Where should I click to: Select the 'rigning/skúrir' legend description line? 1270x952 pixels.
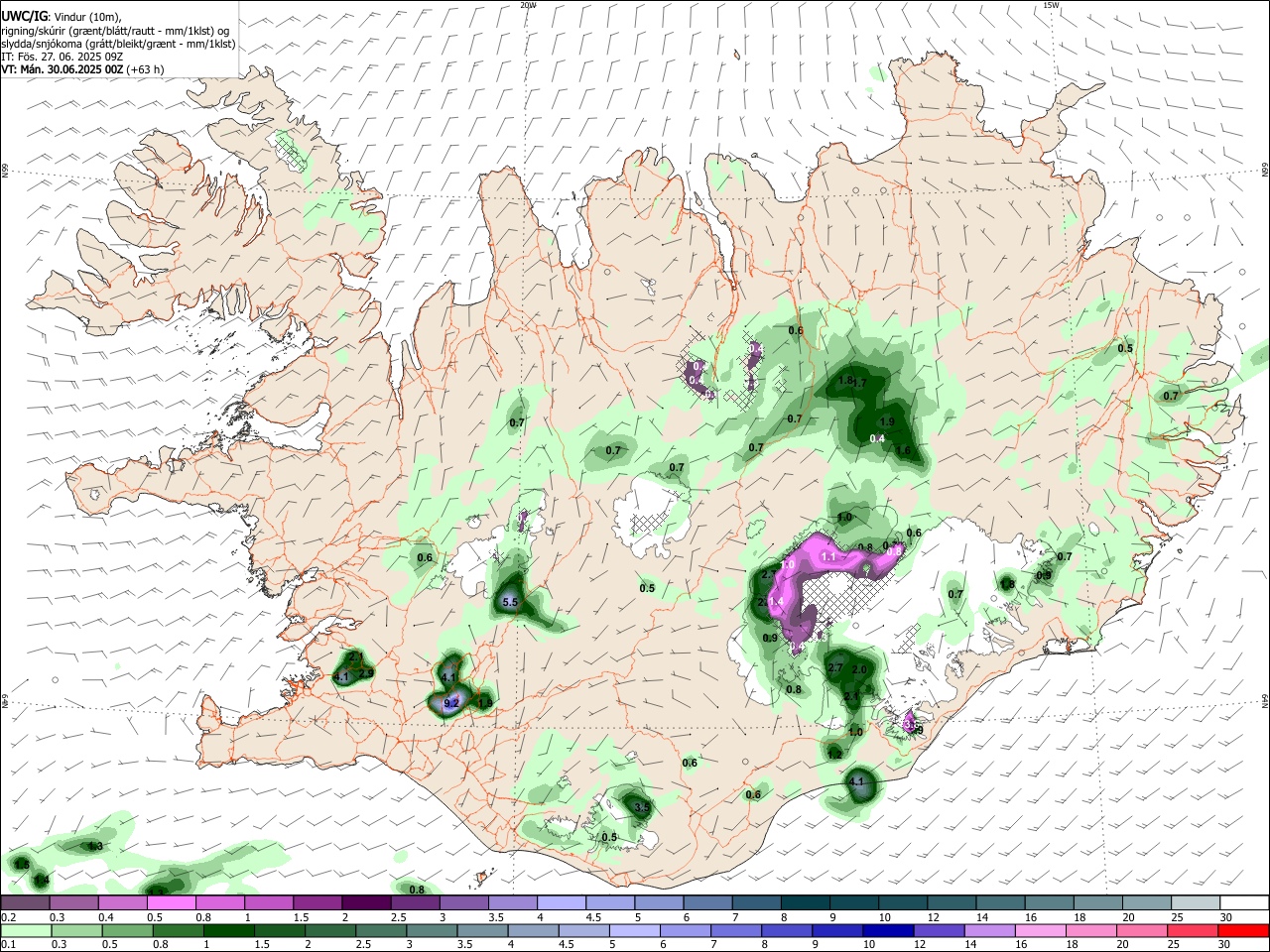click(116, 30)
